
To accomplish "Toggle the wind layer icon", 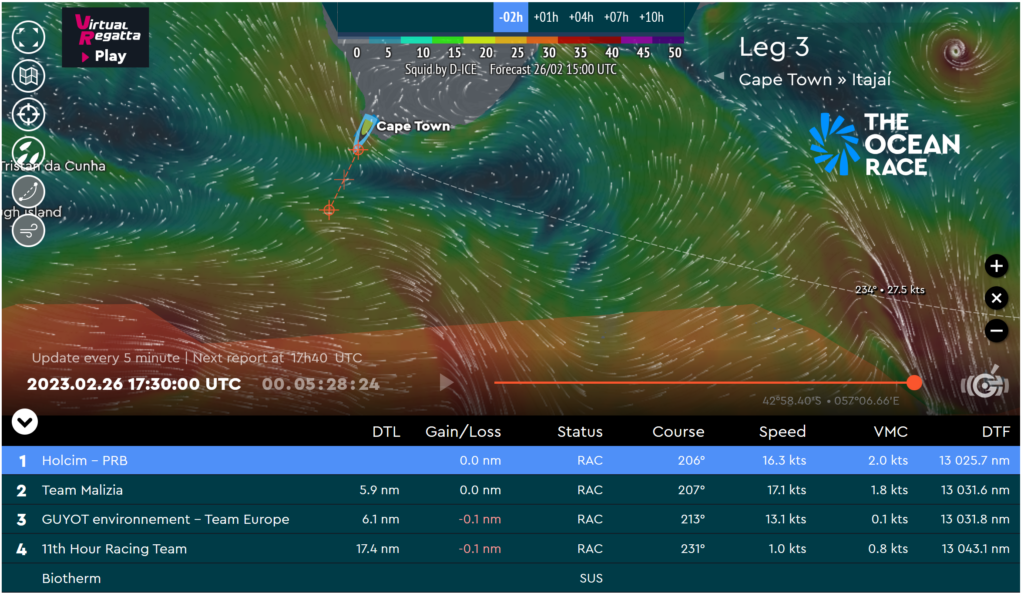I will click(28, 230).
